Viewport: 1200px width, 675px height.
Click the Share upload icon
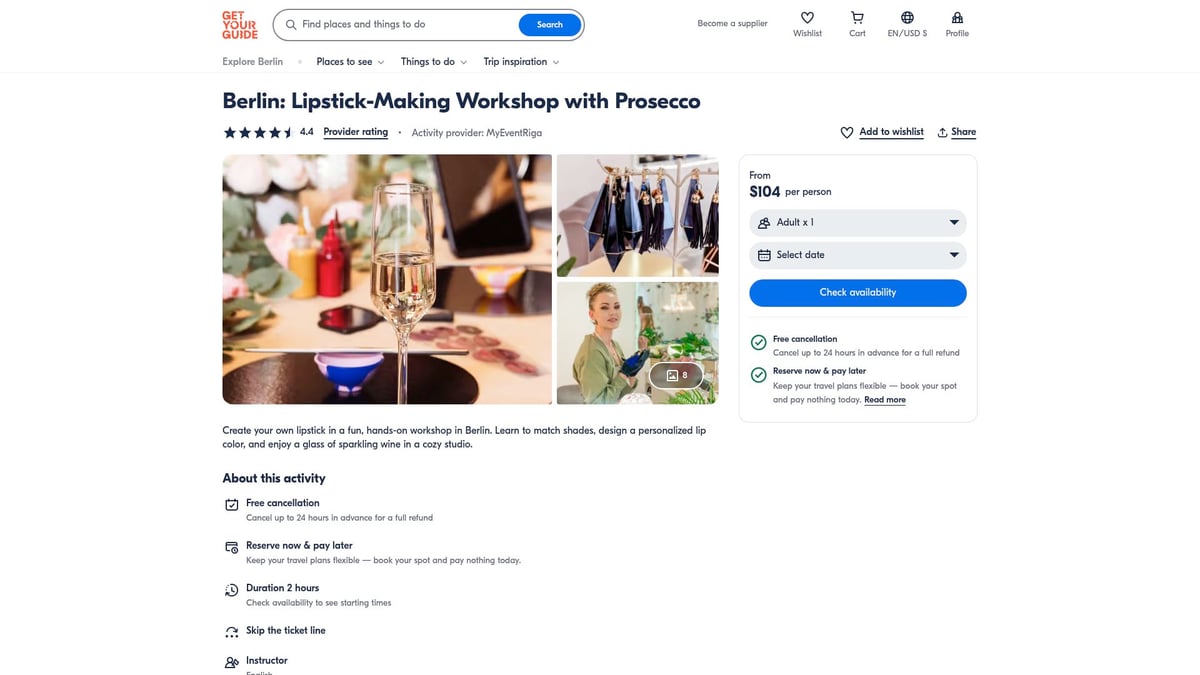(x=942, y=132)
